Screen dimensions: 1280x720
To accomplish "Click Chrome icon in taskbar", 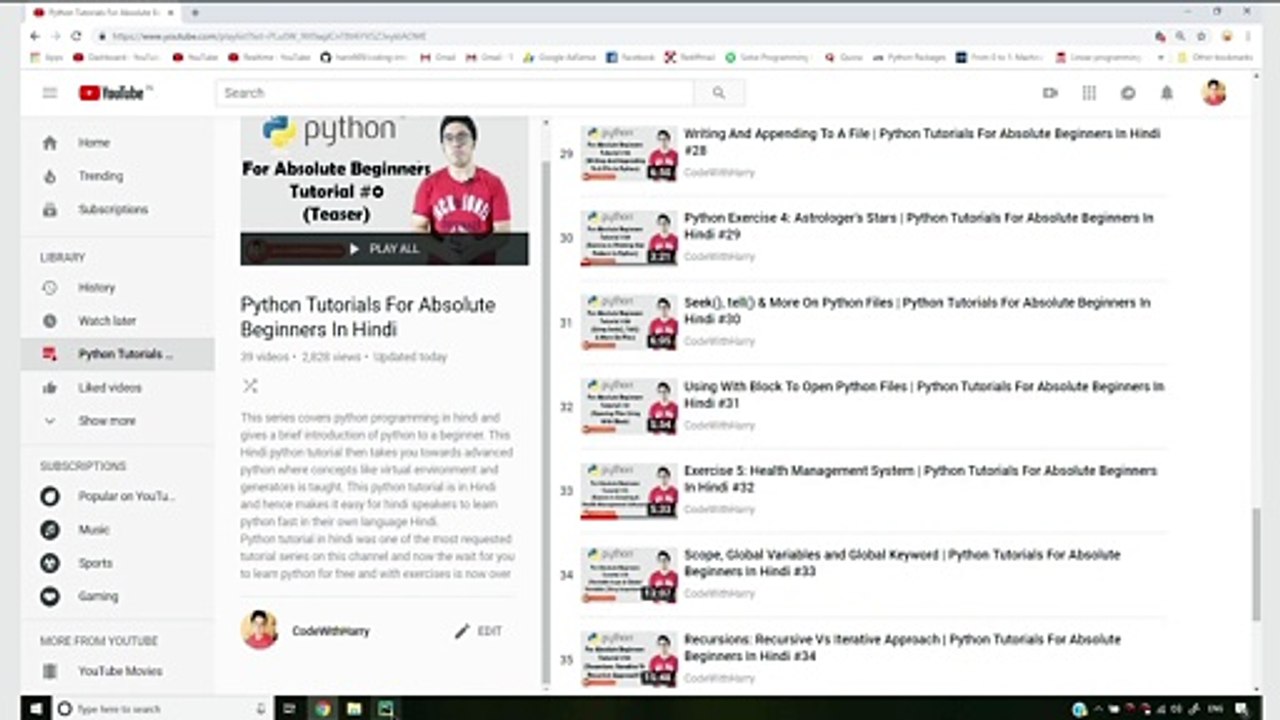I will tap(322, 708).
